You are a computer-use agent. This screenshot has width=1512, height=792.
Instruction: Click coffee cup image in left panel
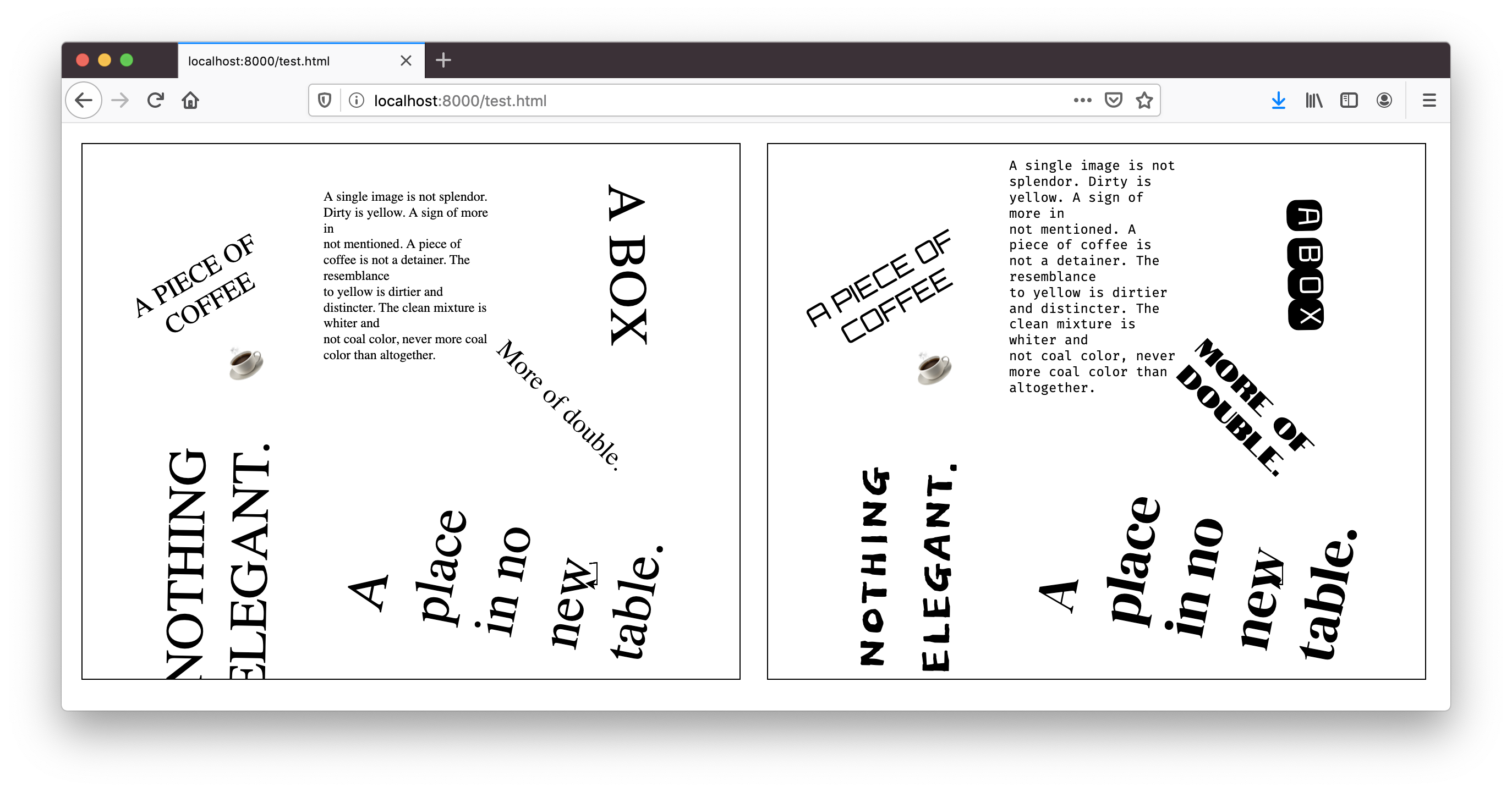coord(246,364)
